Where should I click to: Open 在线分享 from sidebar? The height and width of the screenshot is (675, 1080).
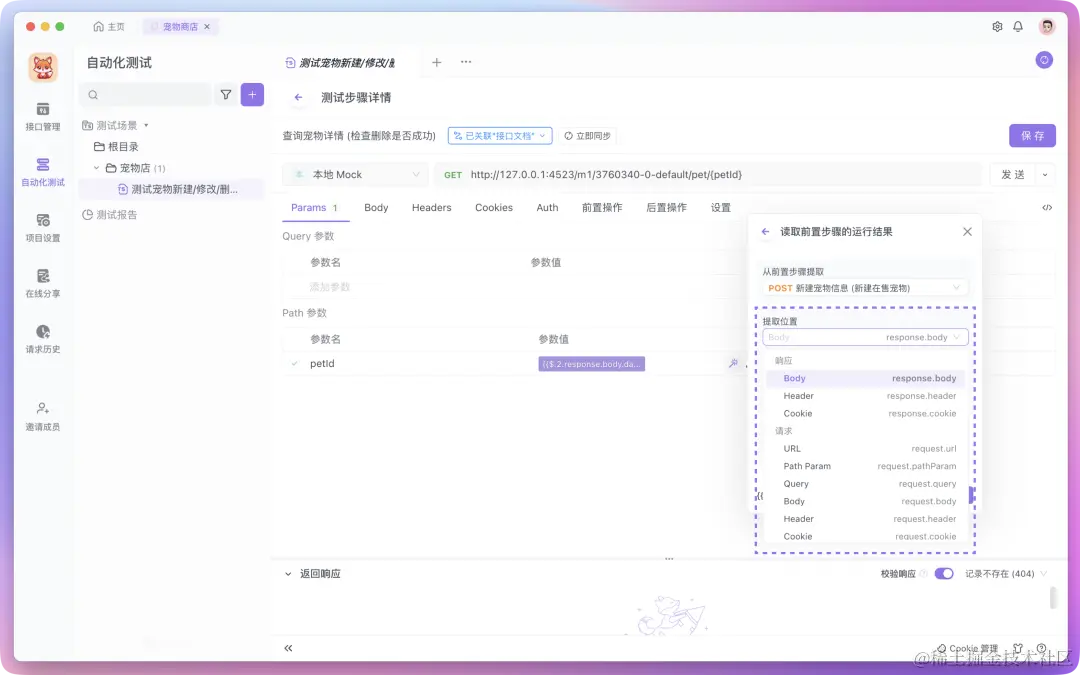[x=41, y=282]
